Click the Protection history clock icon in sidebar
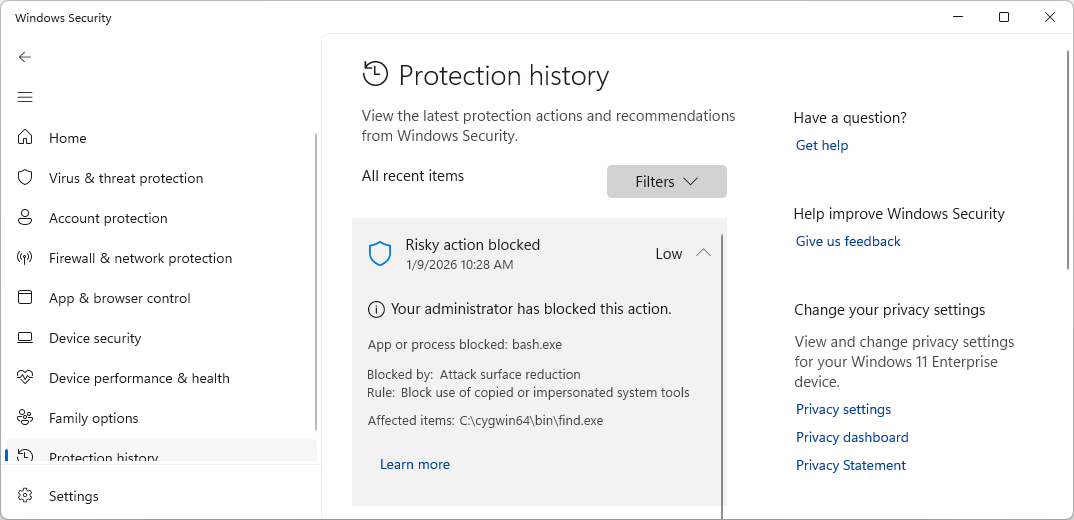Screen dimensions: 1074x520 [x=25, y=456]
